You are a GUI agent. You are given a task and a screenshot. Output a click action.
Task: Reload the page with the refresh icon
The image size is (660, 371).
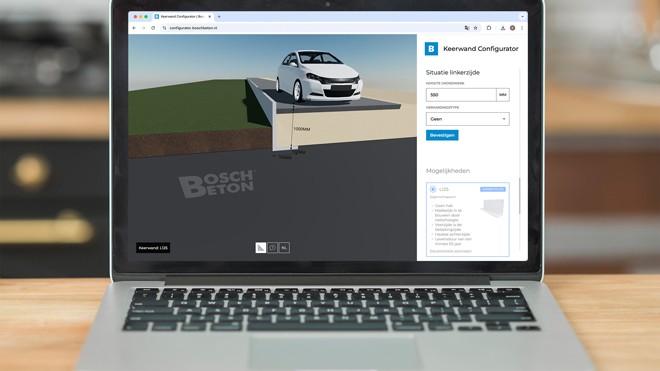coord(153,28)
